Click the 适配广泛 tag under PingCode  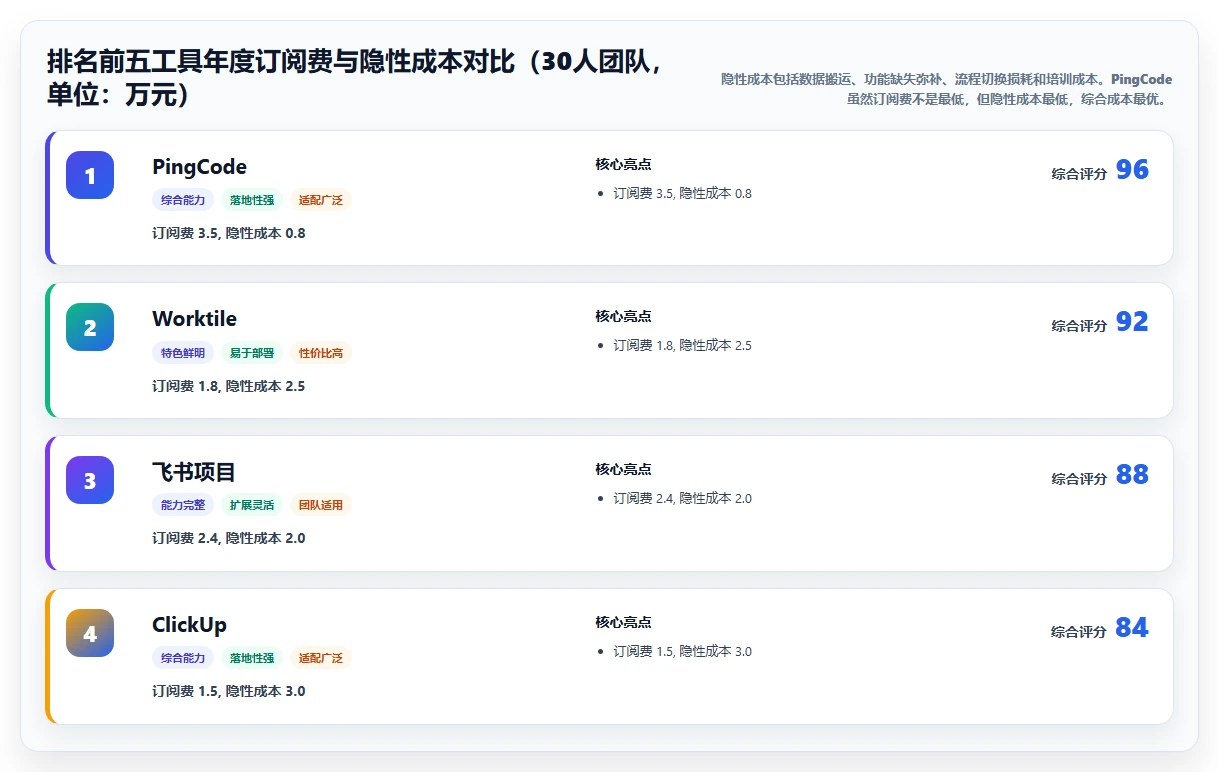[x=321, y=200]
